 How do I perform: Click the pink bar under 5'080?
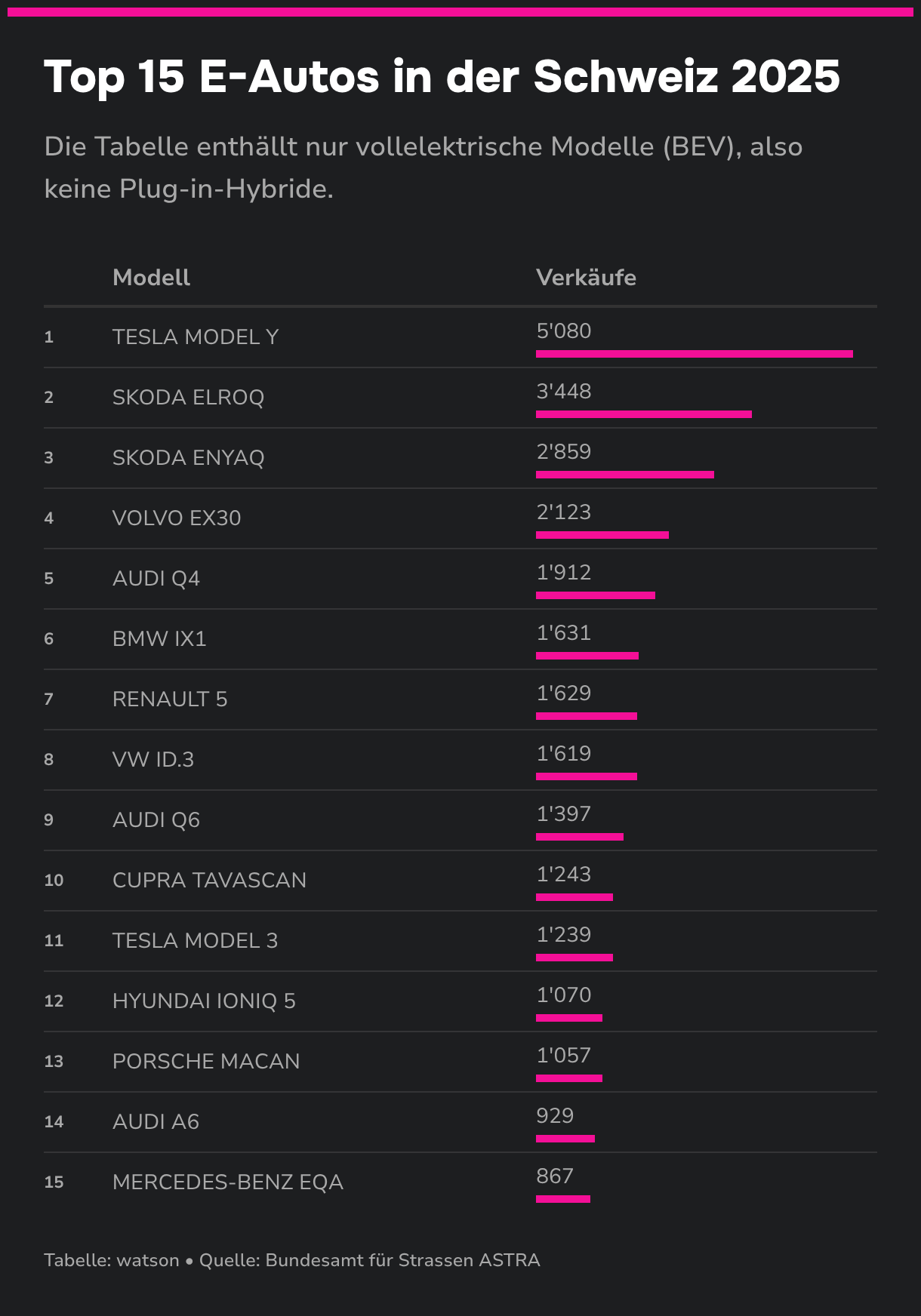click(694, 354)
